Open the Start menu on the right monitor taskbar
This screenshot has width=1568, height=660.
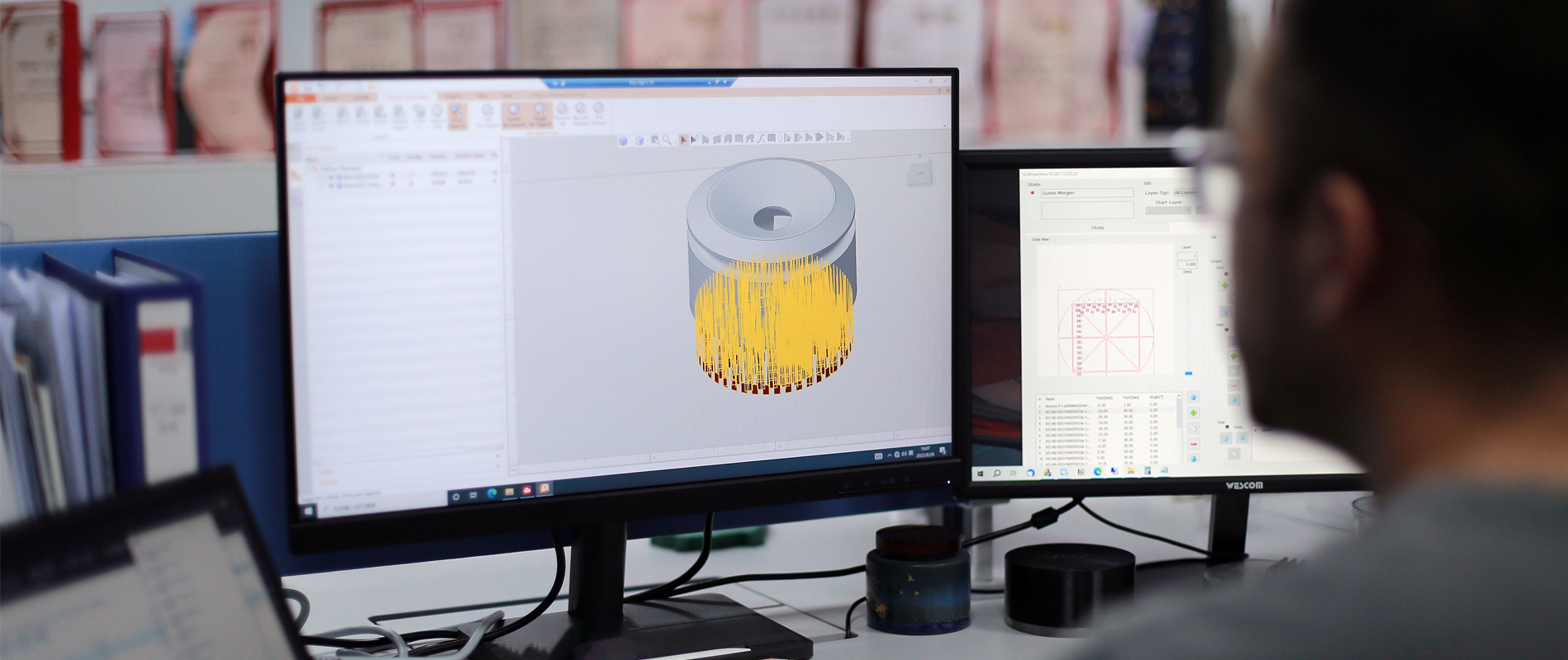click(x=981, y=474)
